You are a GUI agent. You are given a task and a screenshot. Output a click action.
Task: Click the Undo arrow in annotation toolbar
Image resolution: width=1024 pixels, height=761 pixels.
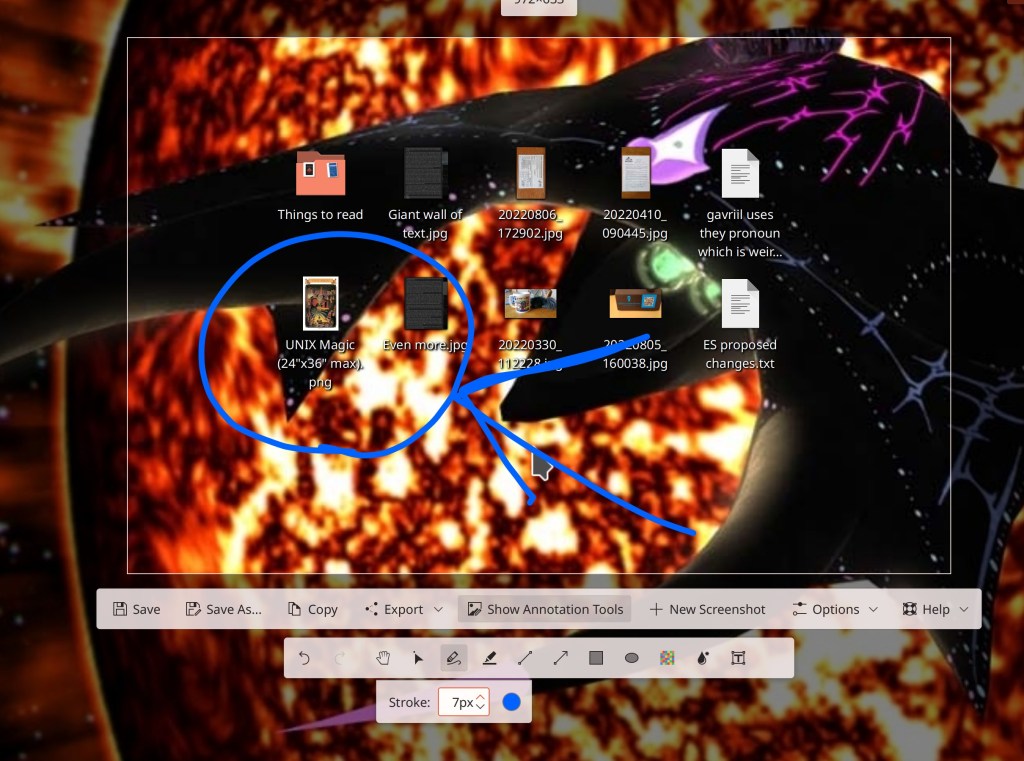(x=305, y=658)
